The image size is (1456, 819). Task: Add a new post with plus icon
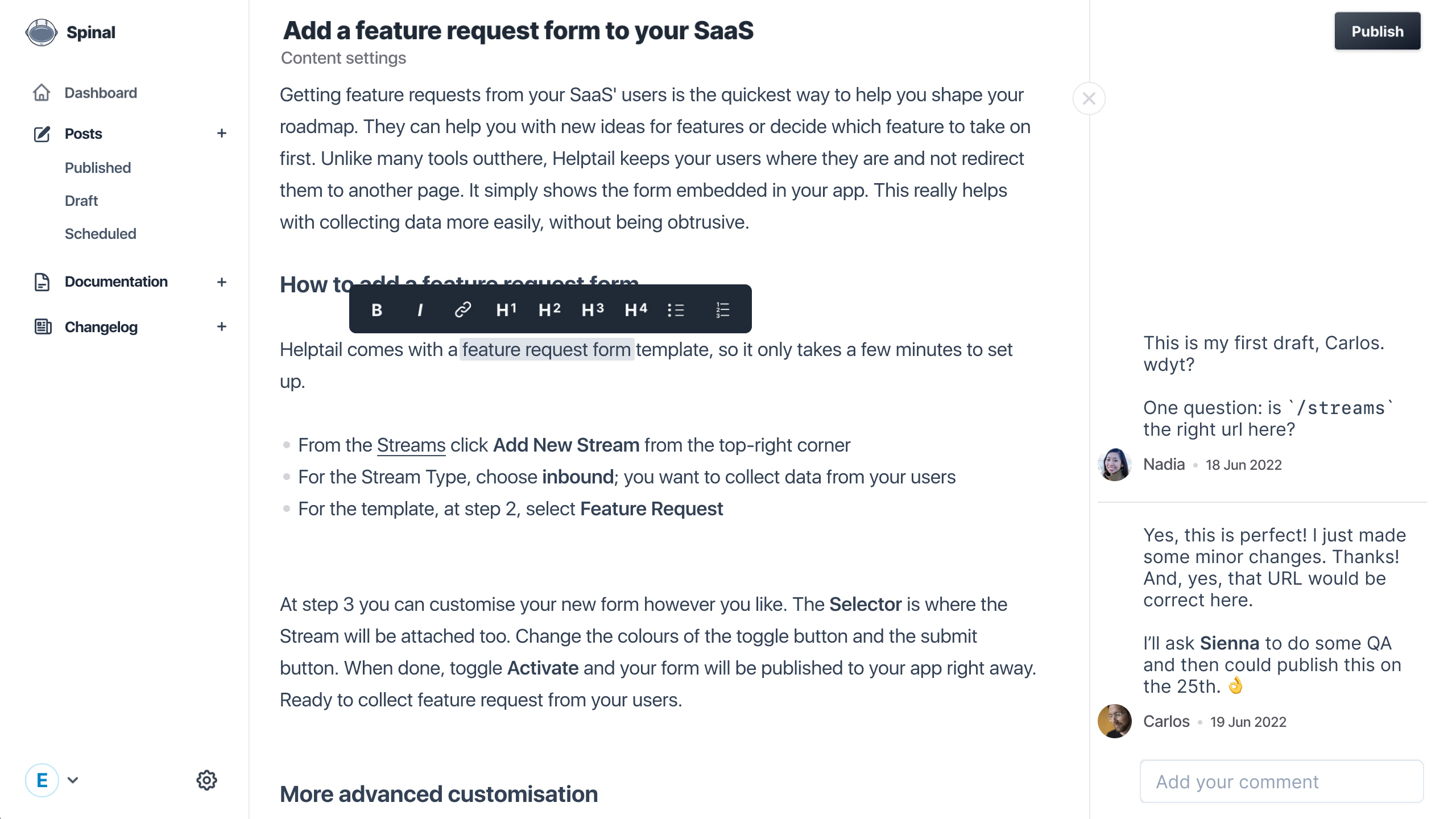pos(222,134)
